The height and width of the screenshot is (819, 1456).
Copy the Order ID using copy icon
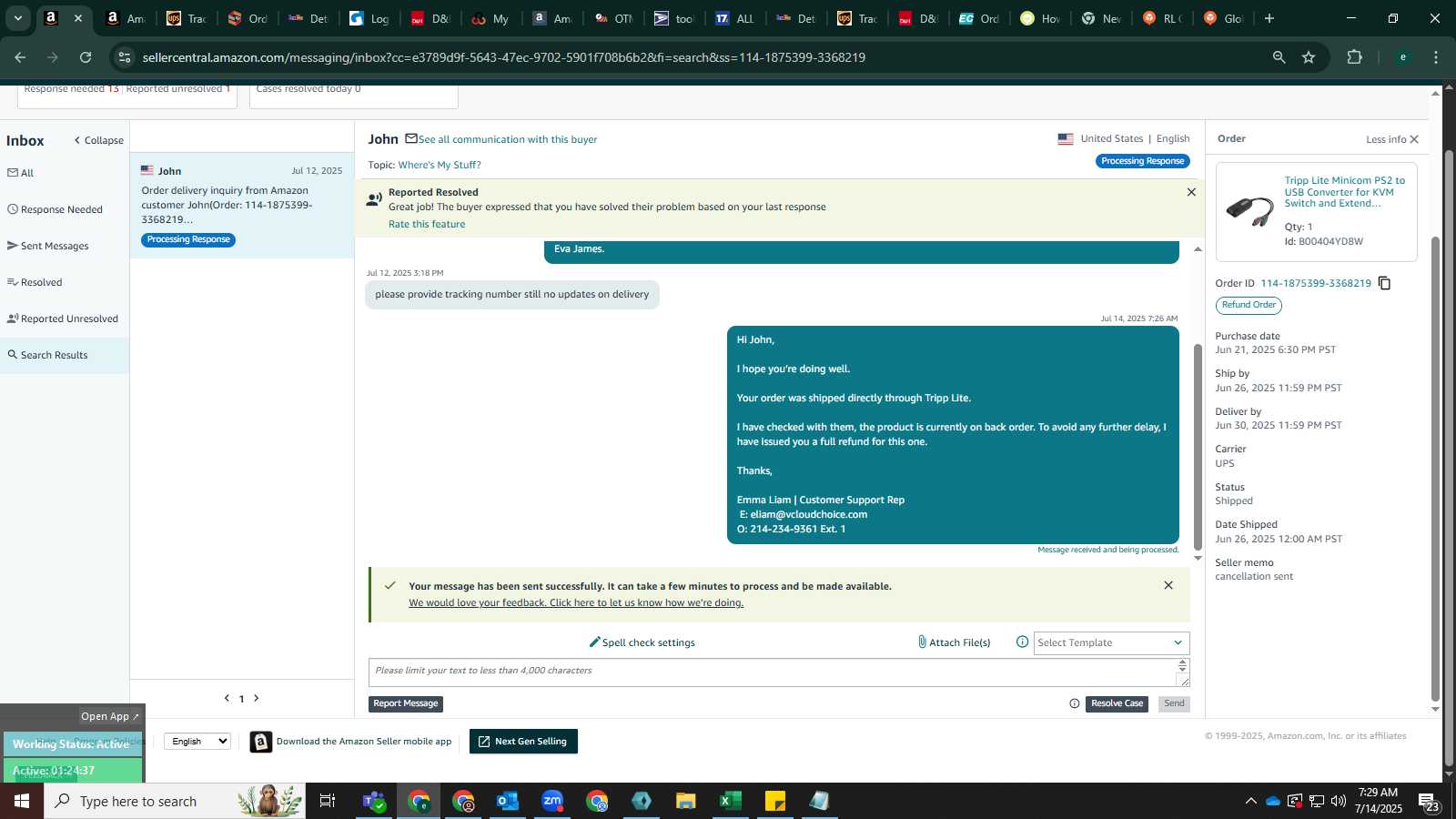pyautogui.click(x=1384, y=283)
